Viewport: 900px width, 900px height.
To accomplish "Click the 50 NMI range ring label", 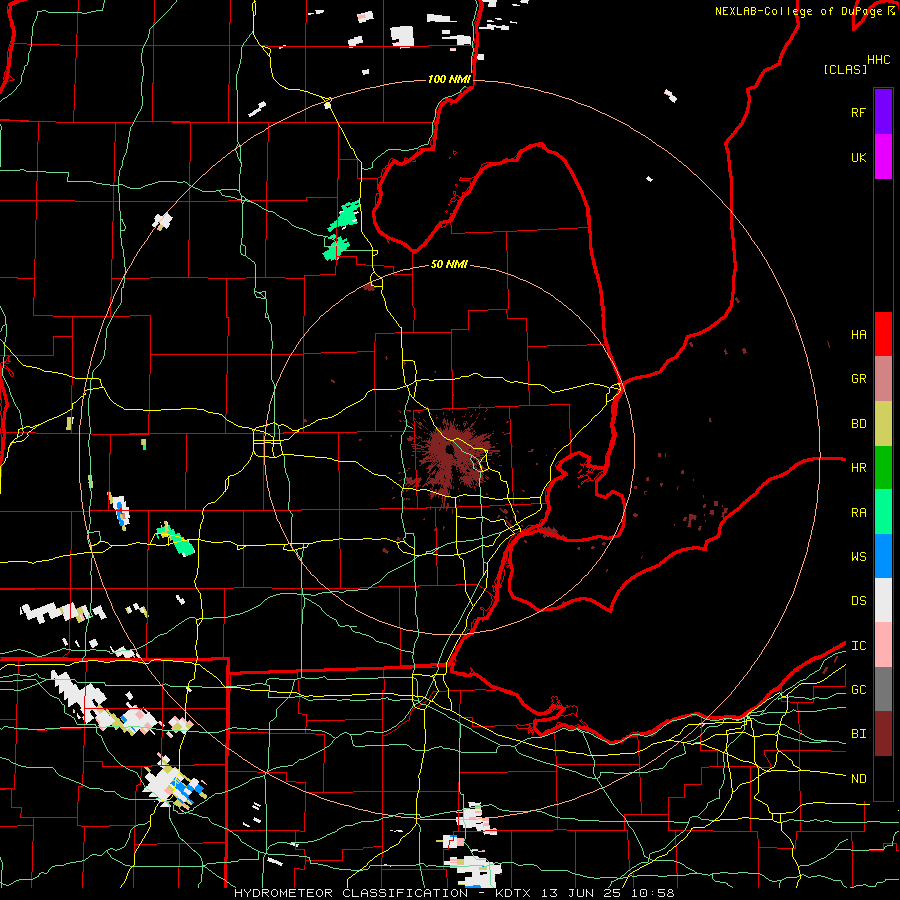I will [x=449, y=264].
